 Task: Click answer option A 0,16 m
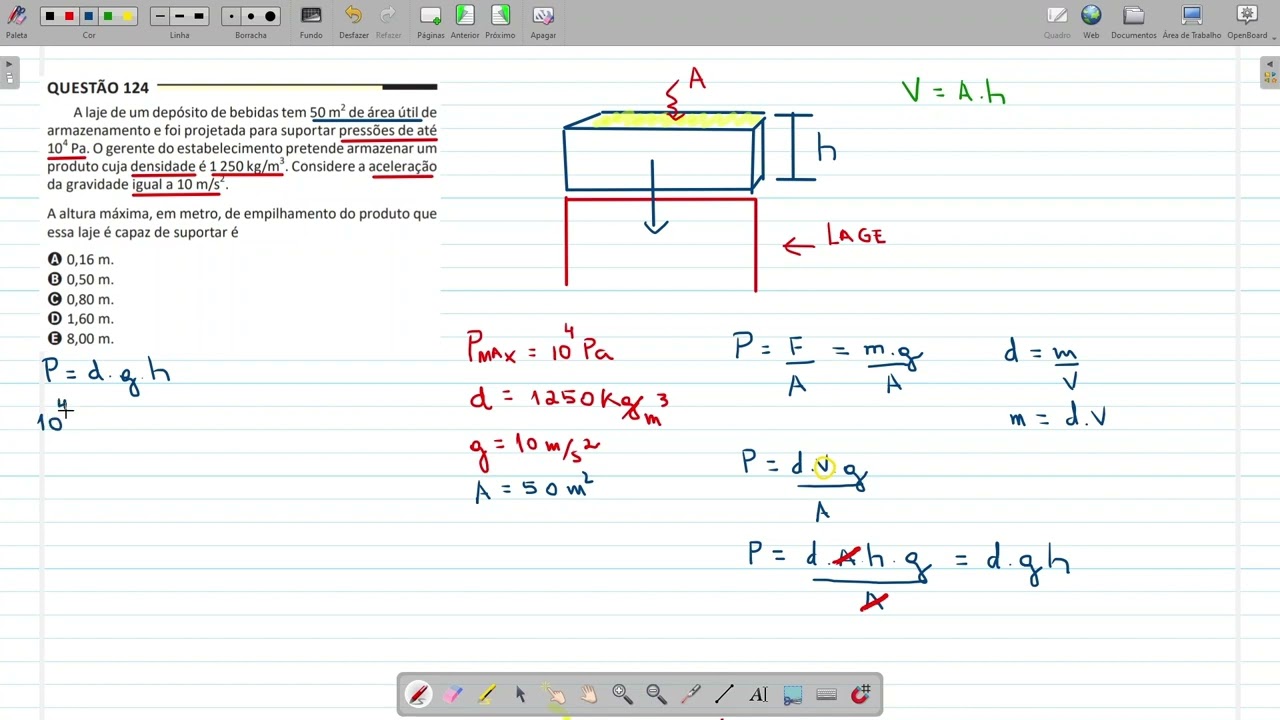click(81, 260)
